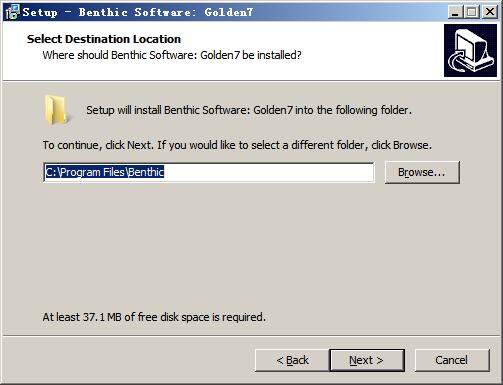
Task: Cancel the Golden7 installation
Action: coord(452,360)
